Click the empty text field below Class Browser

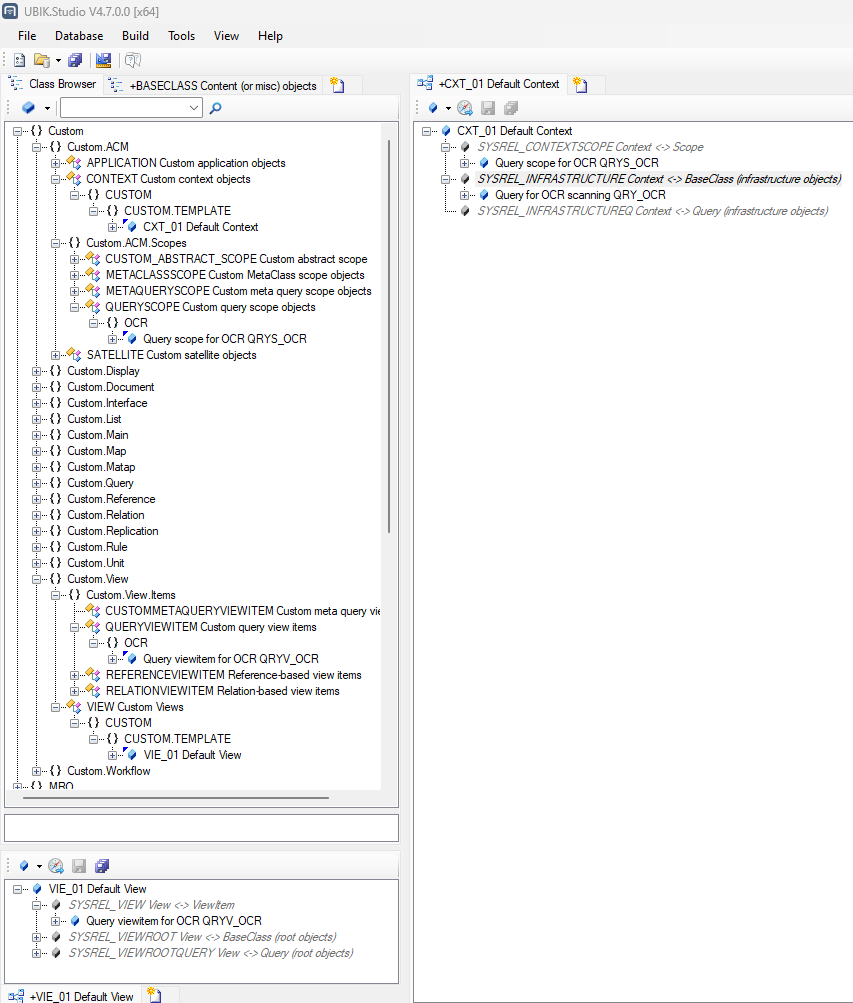pyautogui.click(x=201, y=828)
